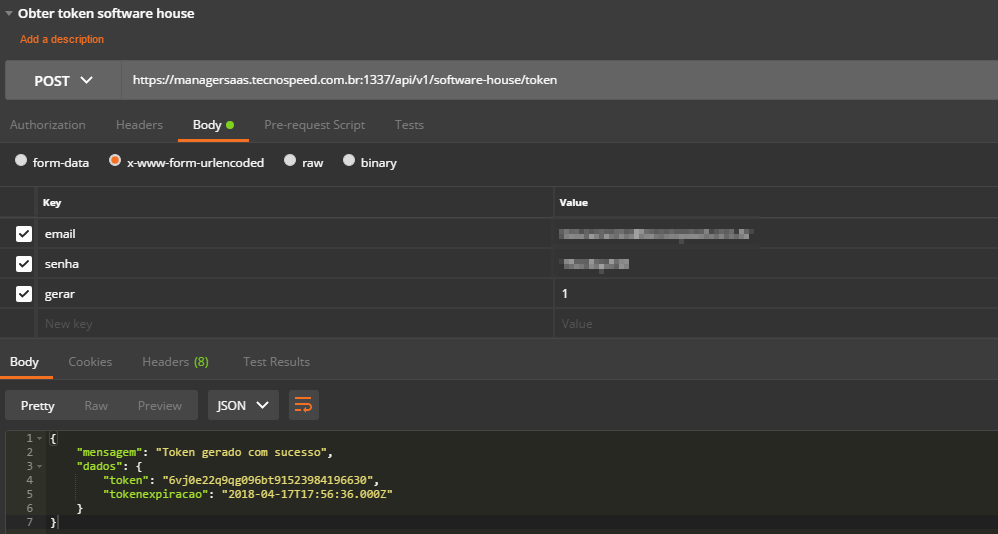Viewport: 998px width, 534px height.
Task: Open the POST method dropdown
Action: tap(63, 80)
